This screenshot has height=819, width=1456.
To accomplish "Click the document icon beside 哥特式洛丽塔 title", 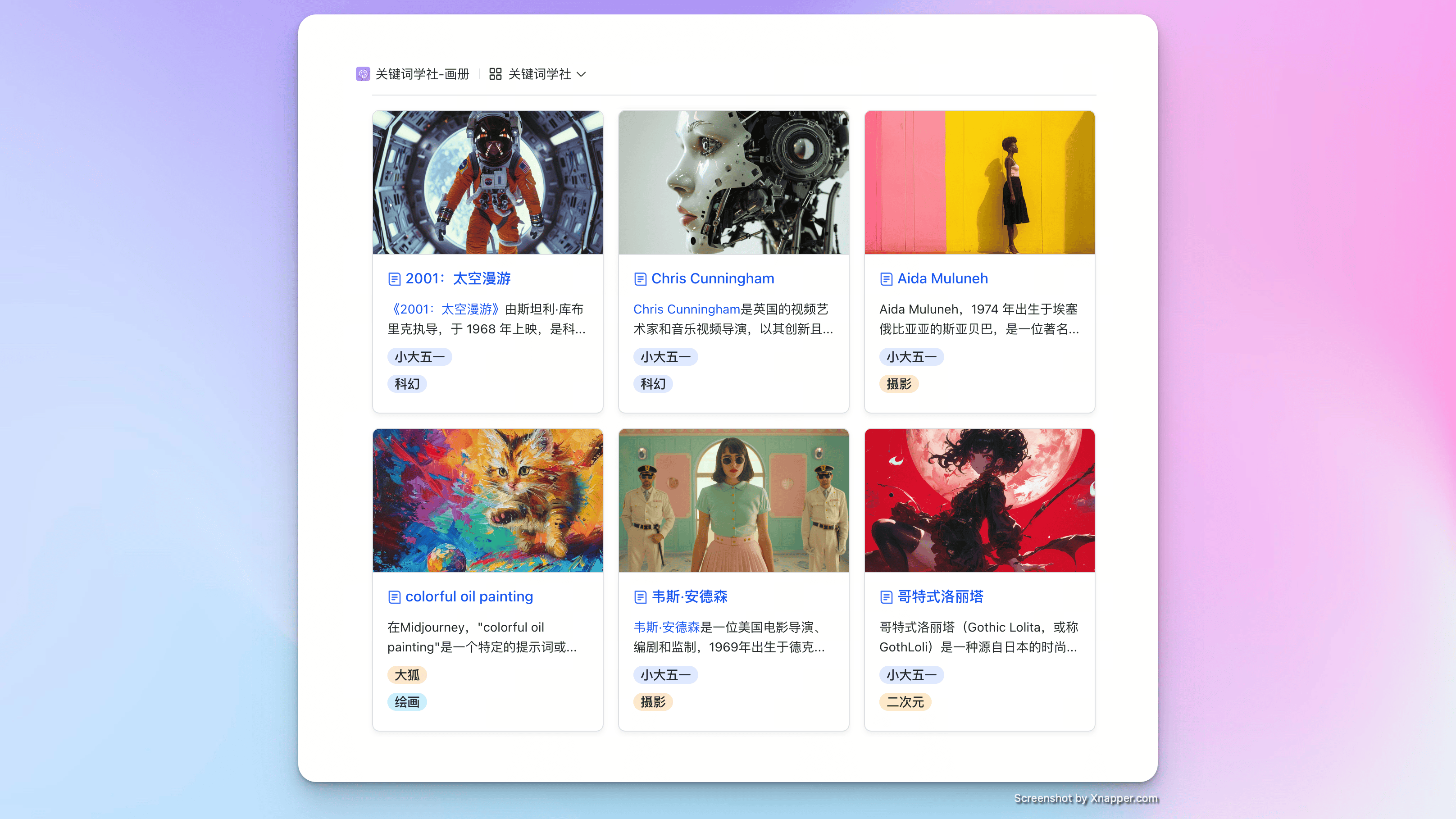I will pyautogui.click(x=886, y=596).
